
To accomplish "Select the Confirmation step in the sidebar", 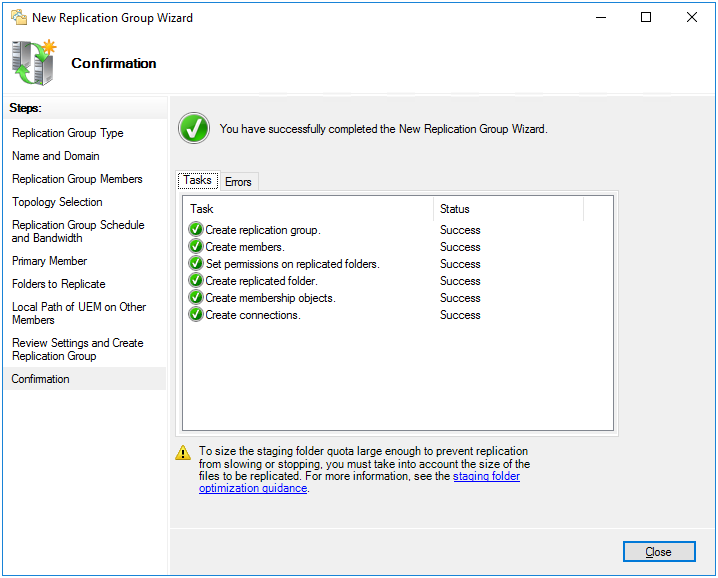I will [x=41, y=379].
